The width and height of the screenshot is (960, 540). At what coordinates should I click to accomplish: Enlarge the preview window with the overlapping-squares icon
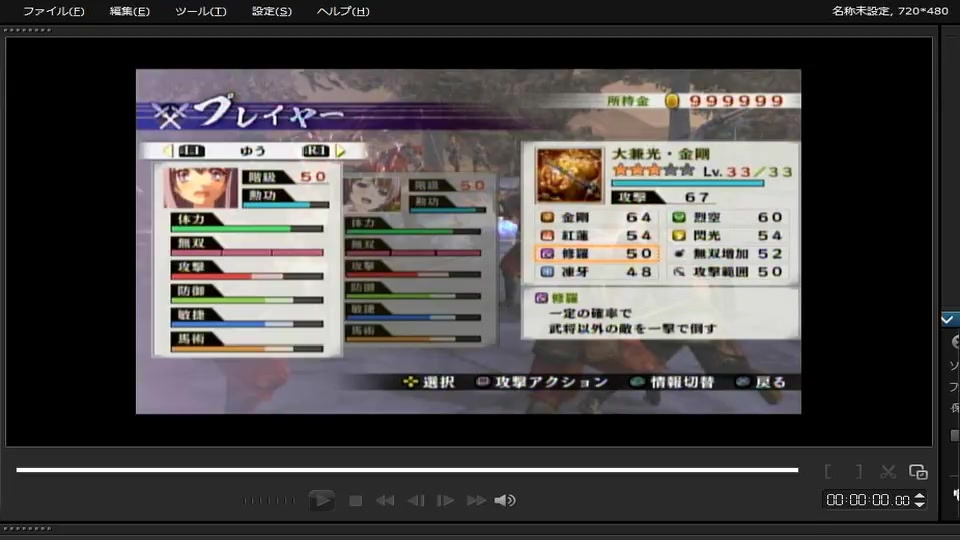(918, 471)
